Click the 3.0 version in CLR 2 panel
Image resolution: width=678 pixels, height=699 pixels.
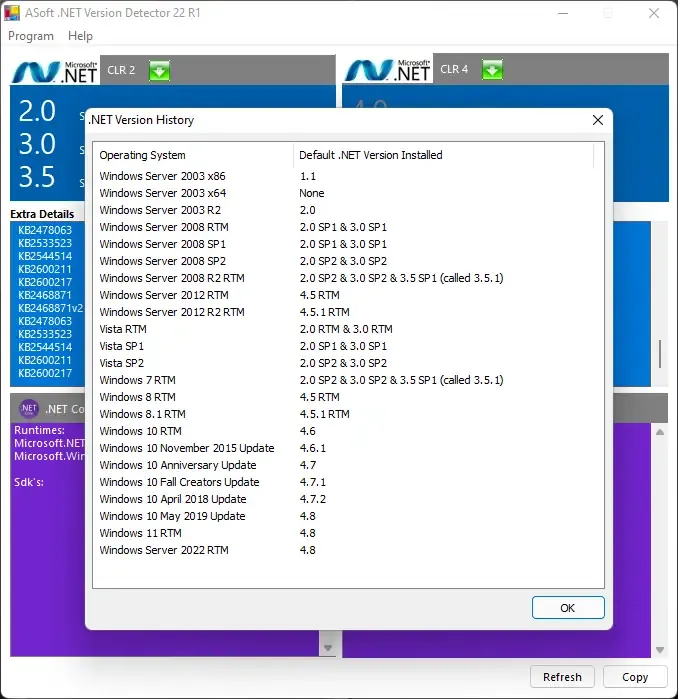(37, 144)
